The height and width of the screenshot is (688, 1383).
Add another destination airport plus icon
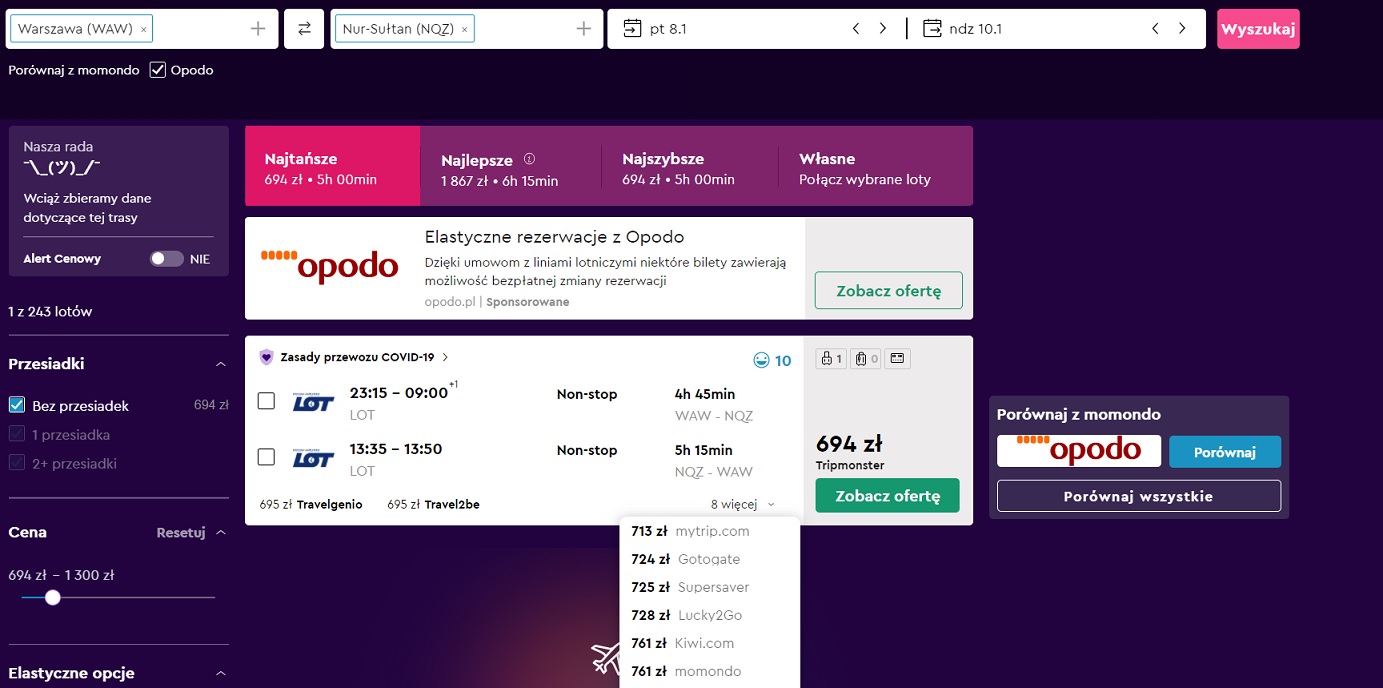[584, 29]
